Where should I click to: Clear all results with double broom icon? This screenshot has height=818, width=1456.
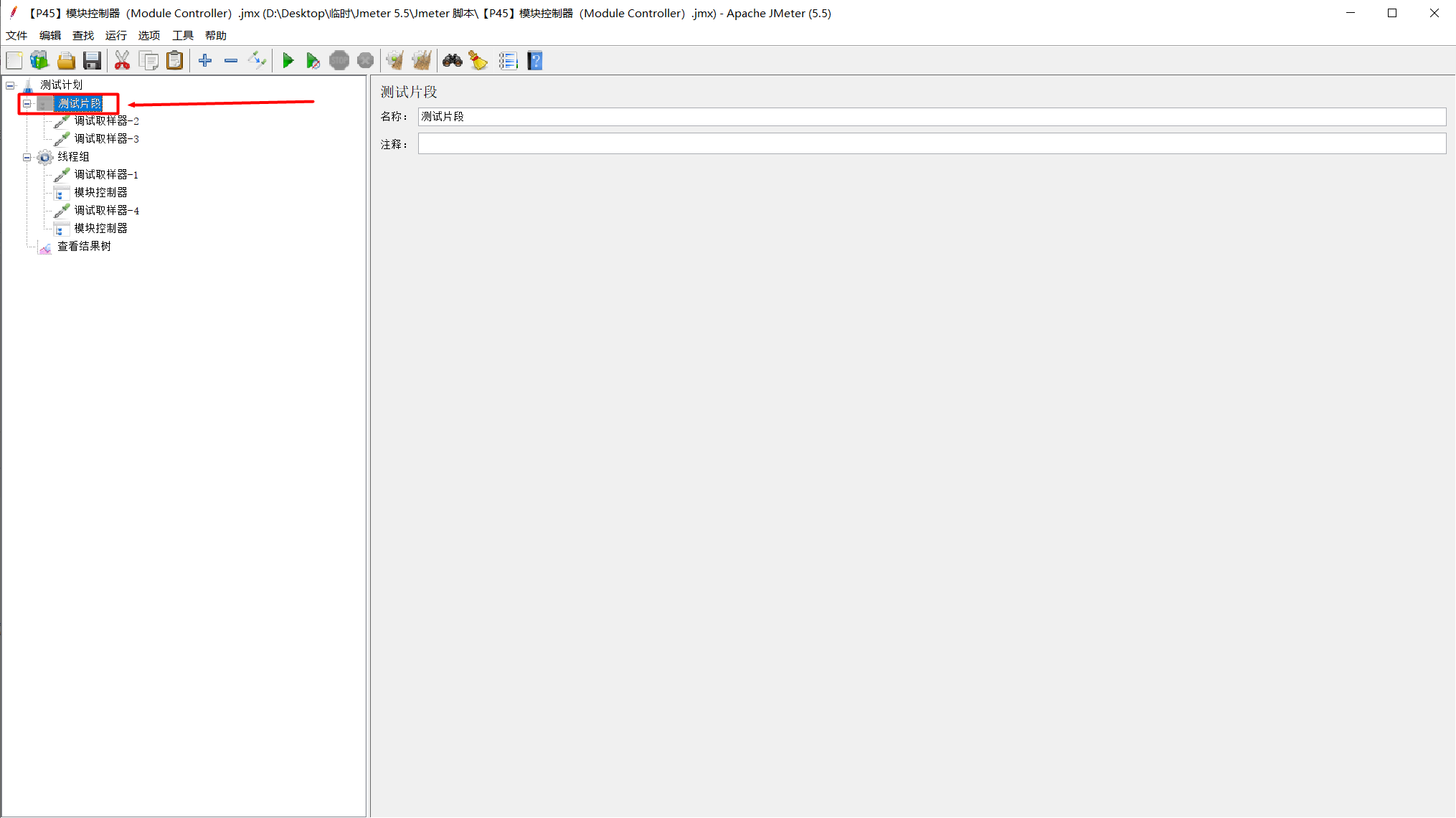pyautogui.click(x=422, y=61)
